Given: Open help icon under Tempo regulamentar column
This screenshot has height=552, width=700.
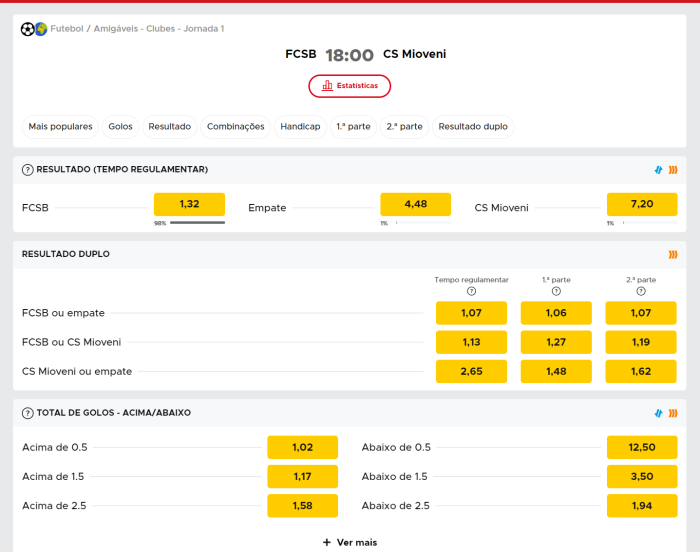Looking at the screenshot, I should pos(471,291).
